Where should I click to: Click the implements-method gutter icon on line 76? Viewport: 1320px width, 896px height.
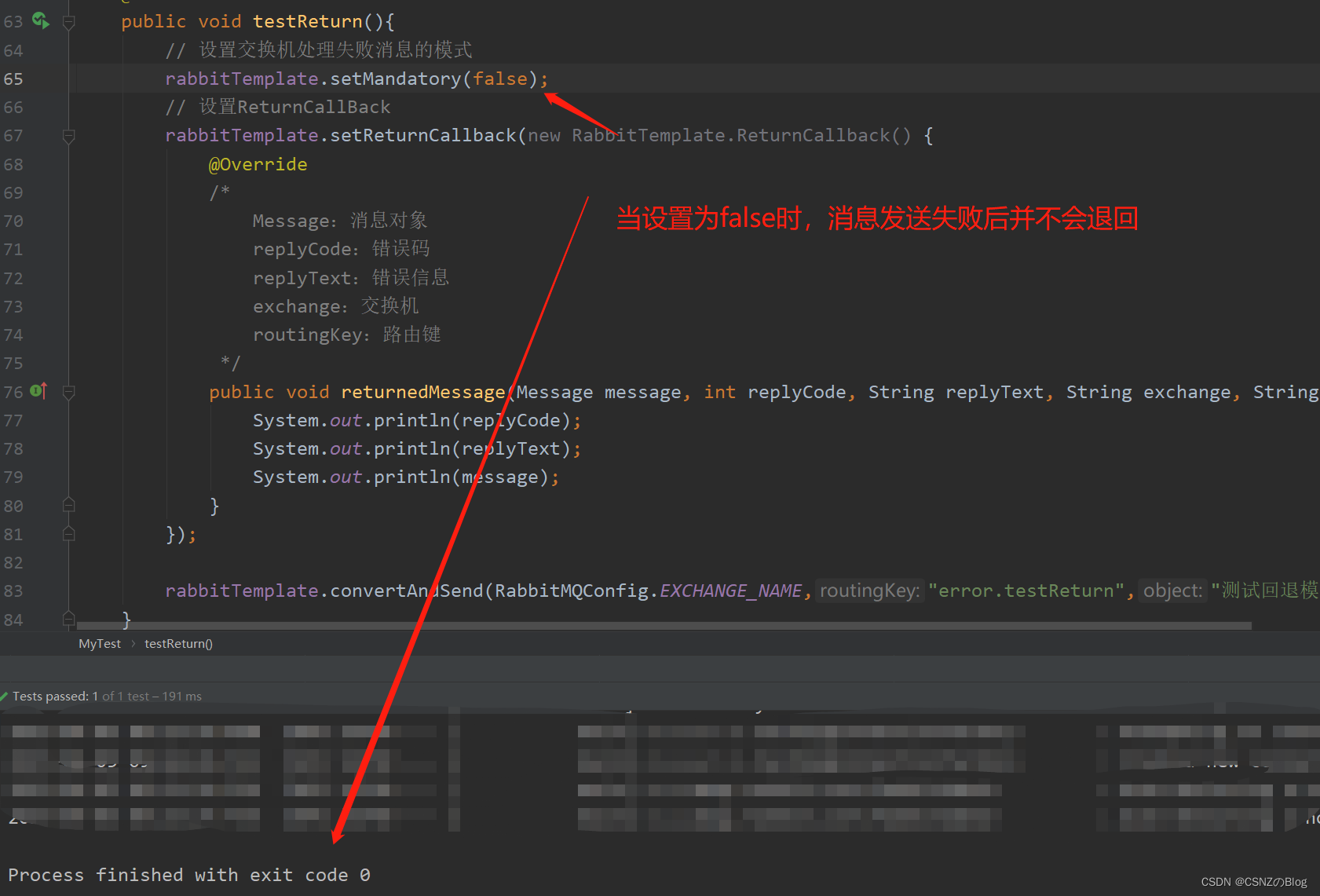38,390
